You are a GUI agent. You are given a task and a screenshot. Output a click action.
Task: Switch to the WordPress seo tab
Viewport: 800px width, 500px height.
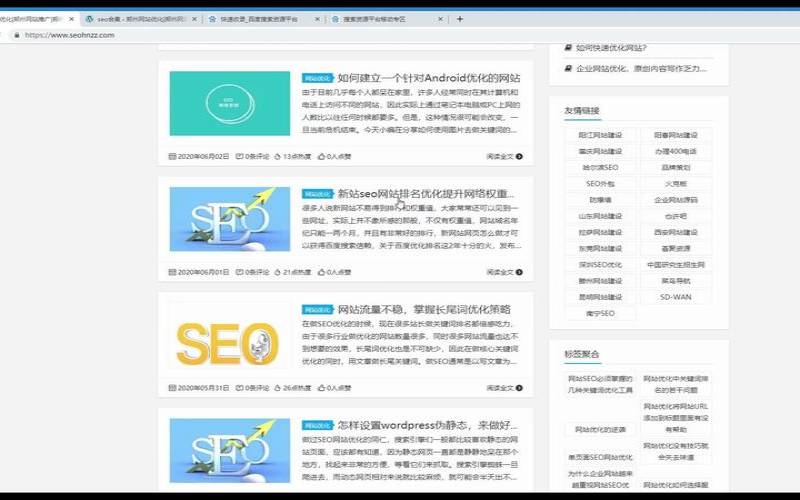point(142,19)
